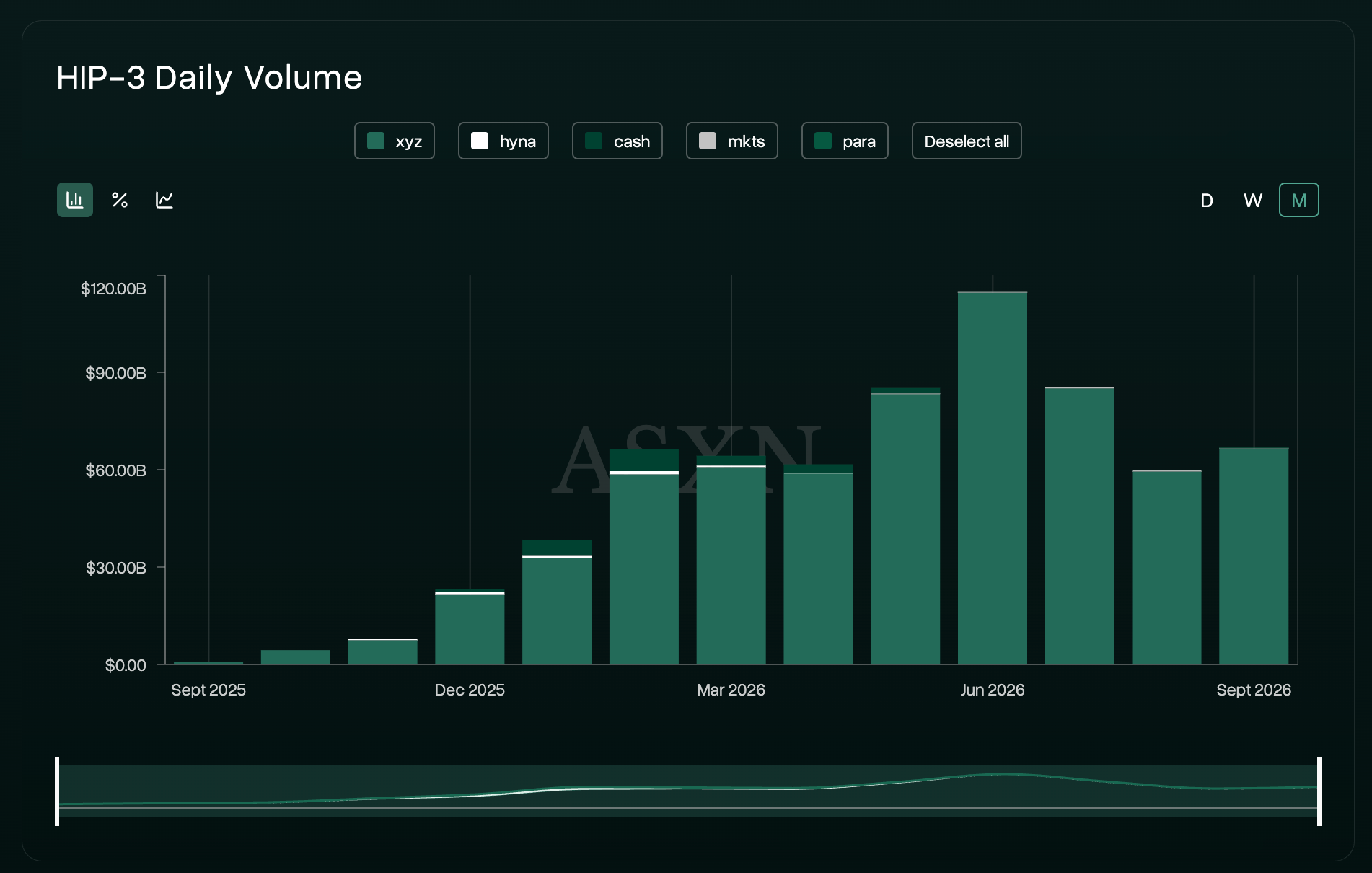Viewport: 1372px width, 873px height.
Task: Click the $0.00 axis label
Action: (x=126, y=665)
